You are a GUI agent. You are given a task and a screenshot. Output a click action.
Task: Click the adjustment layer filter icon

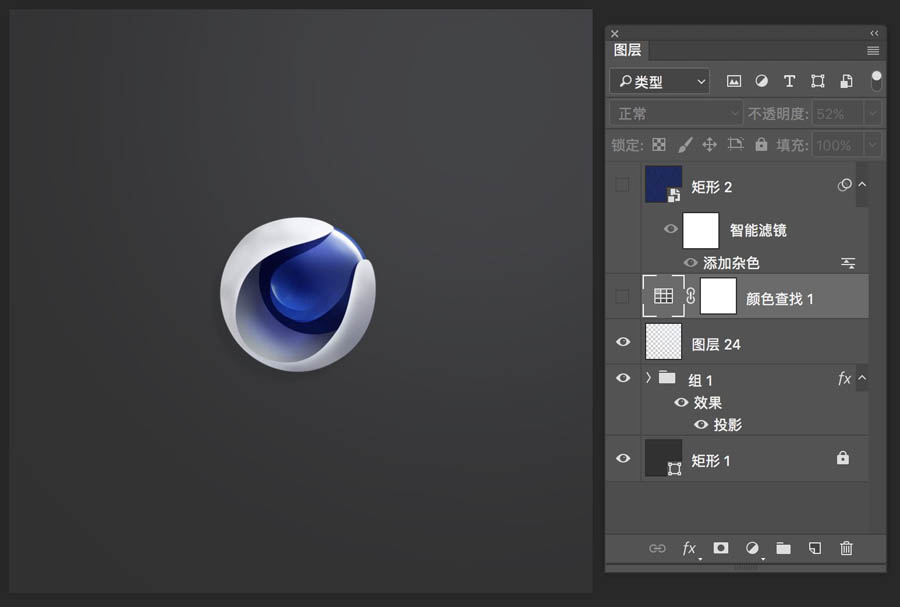pos(761,81)
